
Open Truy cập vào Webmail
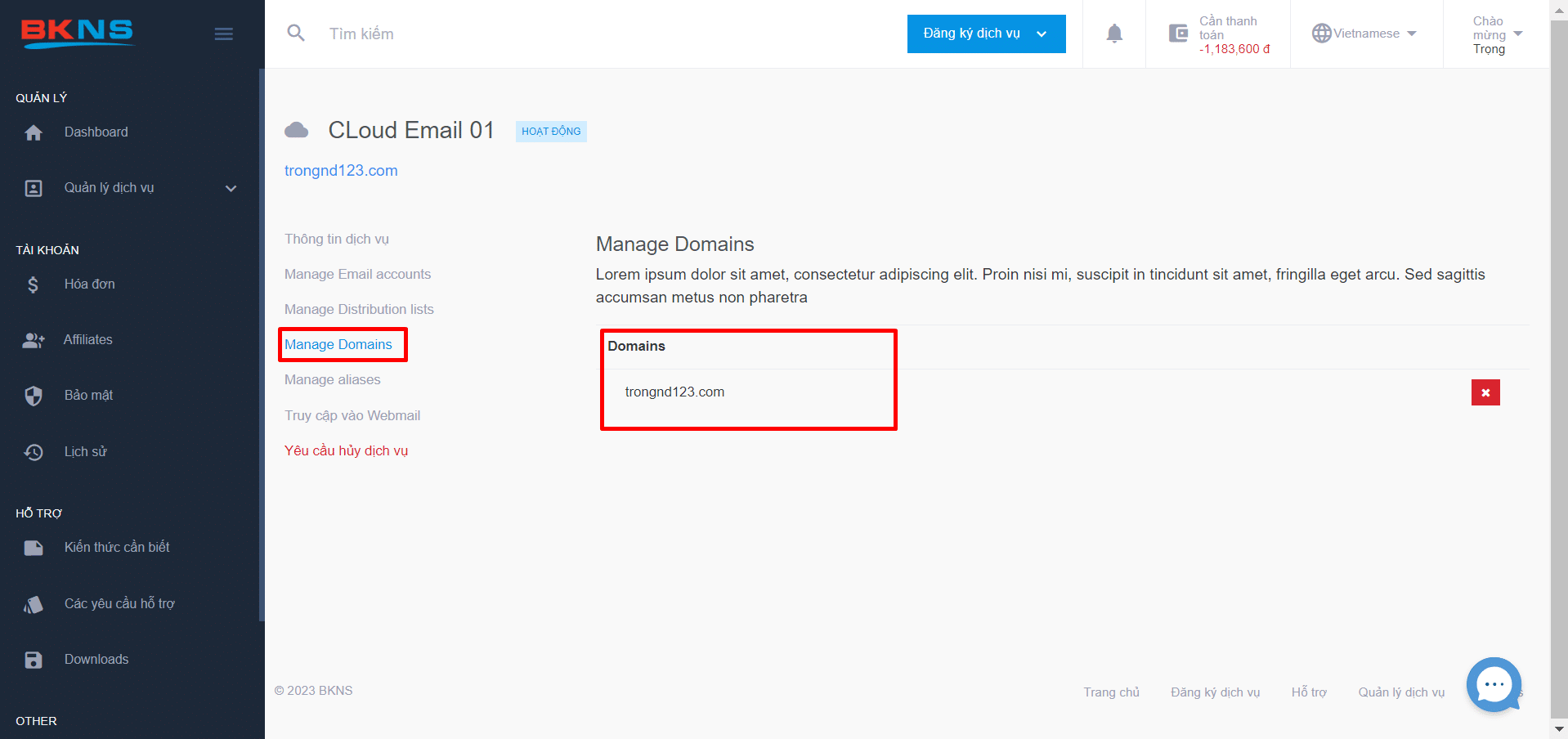click(352, 415)
